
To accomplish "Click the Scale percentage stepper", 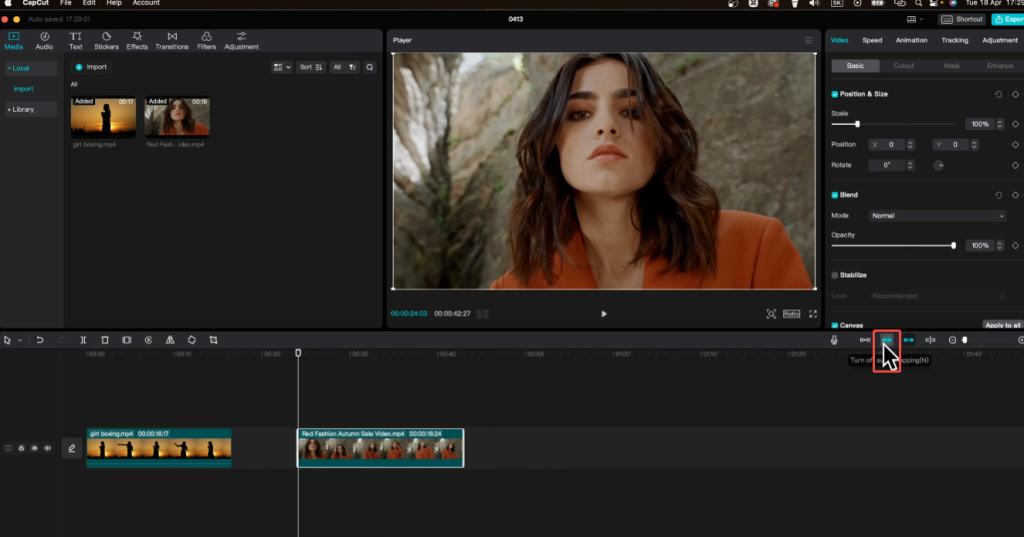I will [1000, 124].
